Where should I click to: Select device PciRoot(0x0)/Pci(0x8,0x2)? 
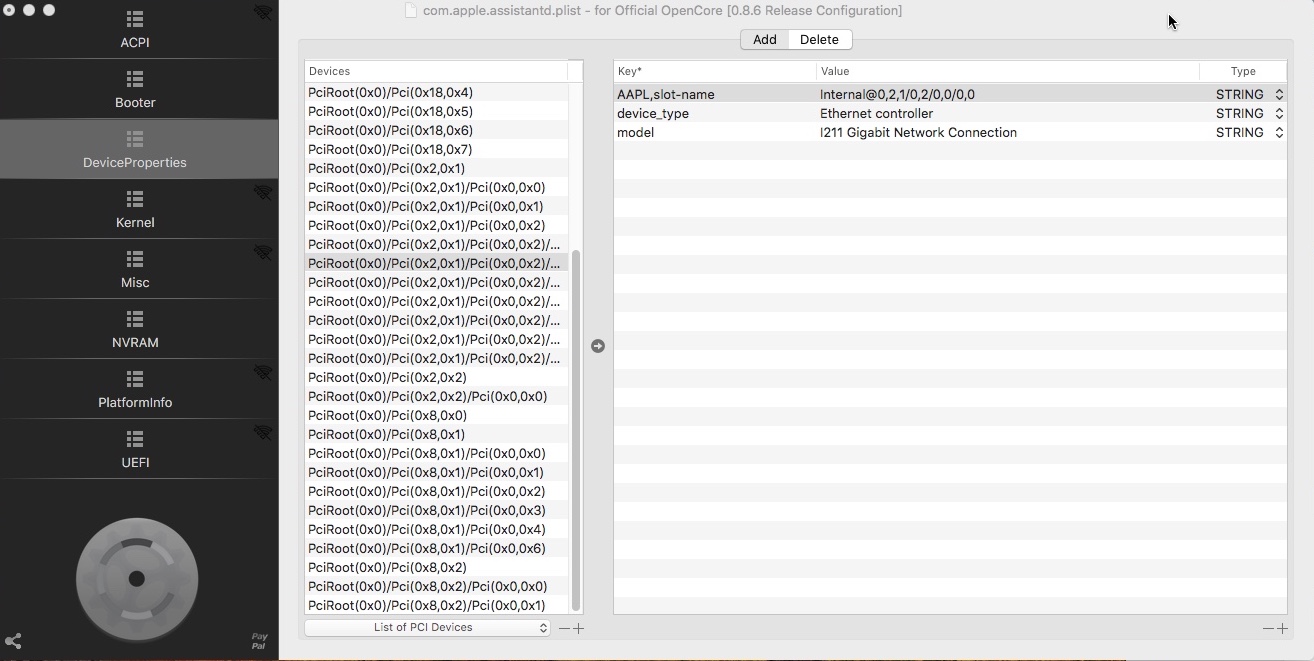coord(436,567)
